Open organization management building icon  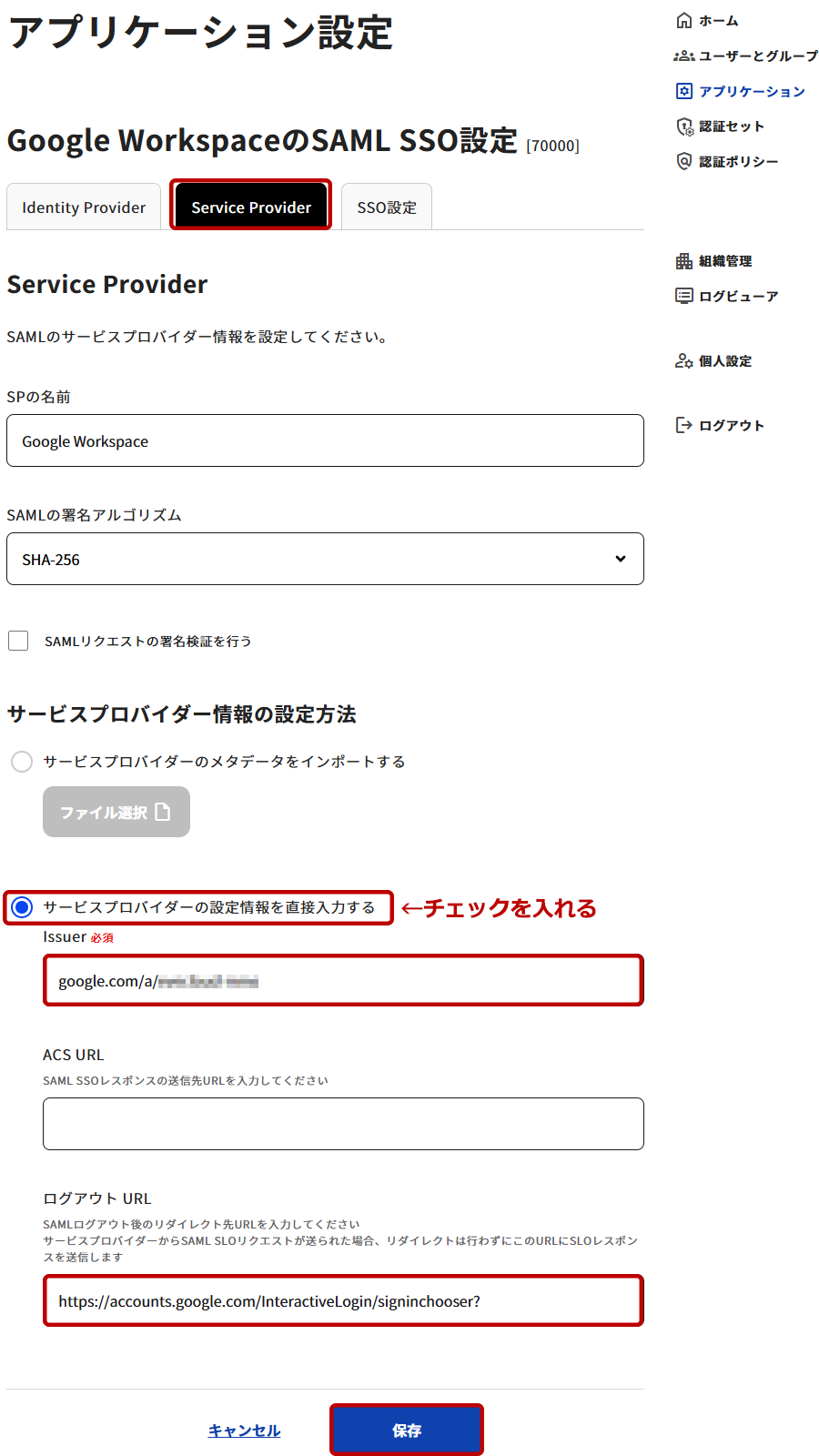pyautogui.click(x=684, y=261)
